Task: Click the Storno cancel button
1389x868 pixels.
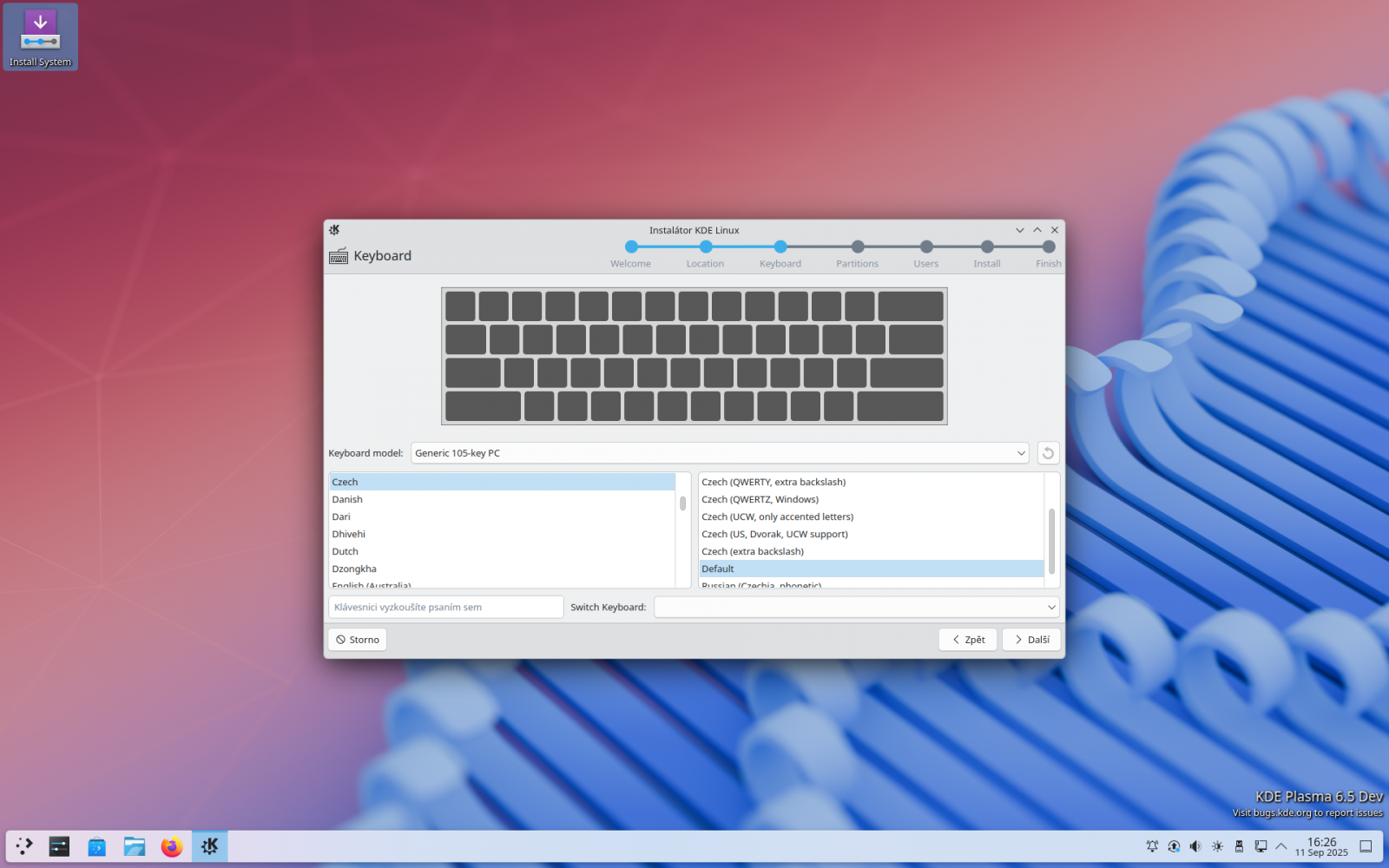Action: (358, 640)
